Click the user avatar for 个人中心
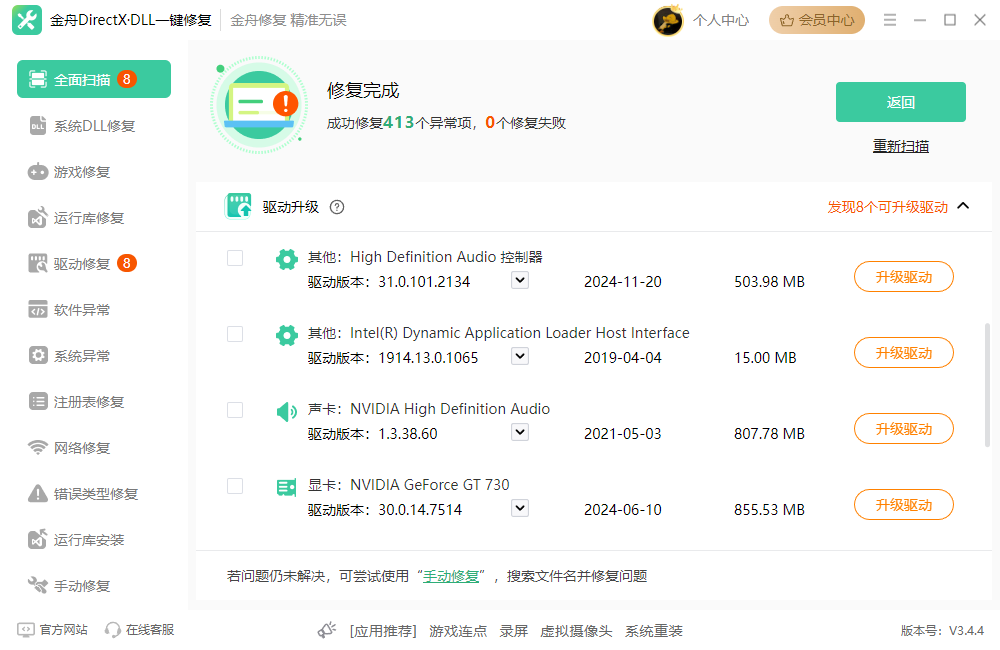1000x650 pixels. pyautogui.click(x=668, y=20)
